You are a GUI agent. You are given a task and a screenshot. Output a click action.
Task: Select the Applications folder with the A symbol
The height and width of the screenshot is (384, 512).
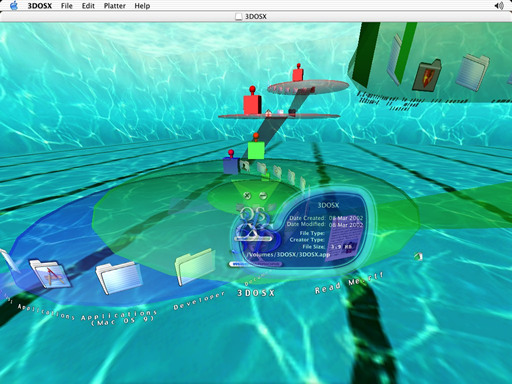50,273
